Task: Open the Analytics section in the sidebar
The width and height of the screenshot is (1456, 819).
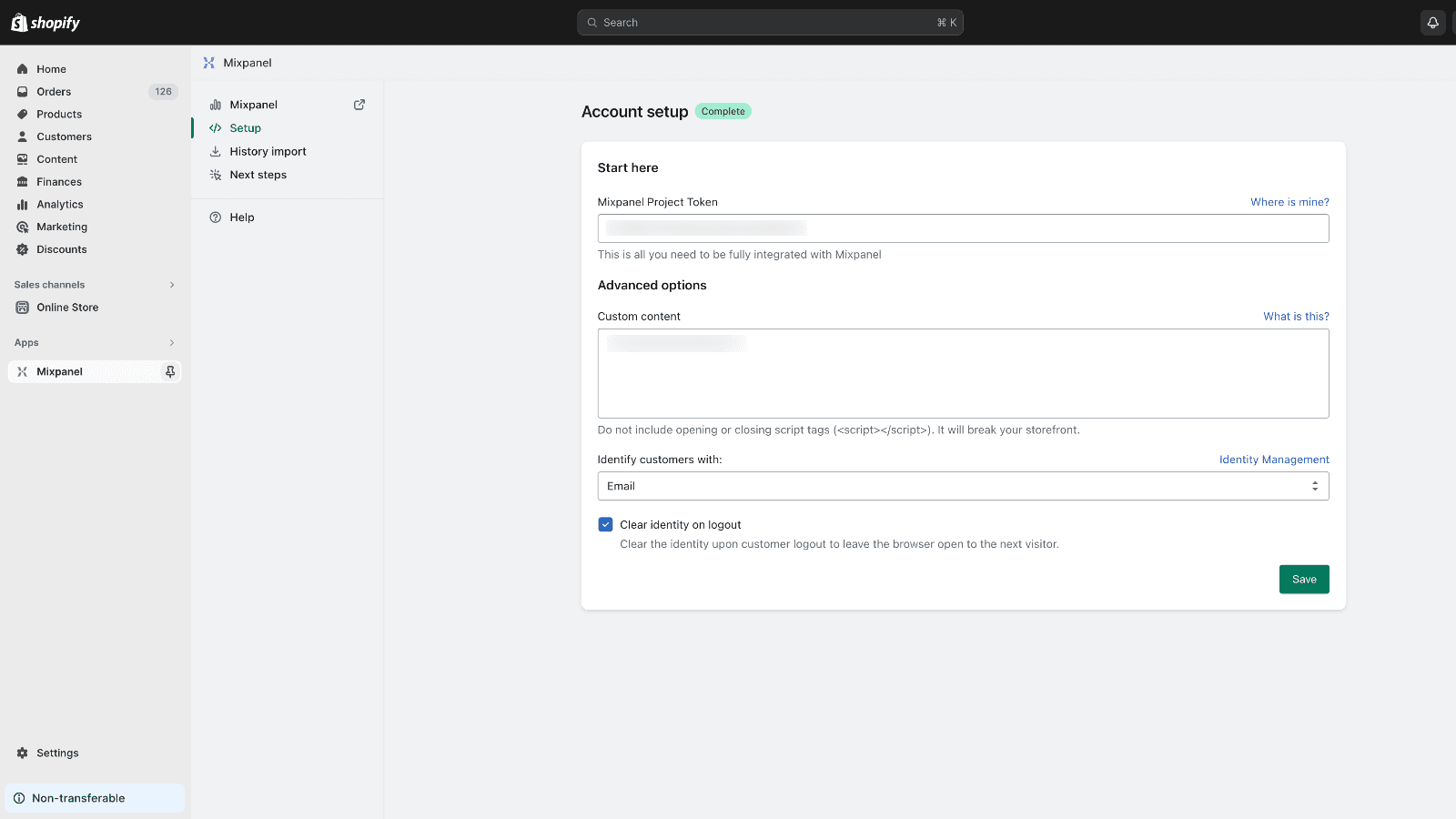Action: 60,204
